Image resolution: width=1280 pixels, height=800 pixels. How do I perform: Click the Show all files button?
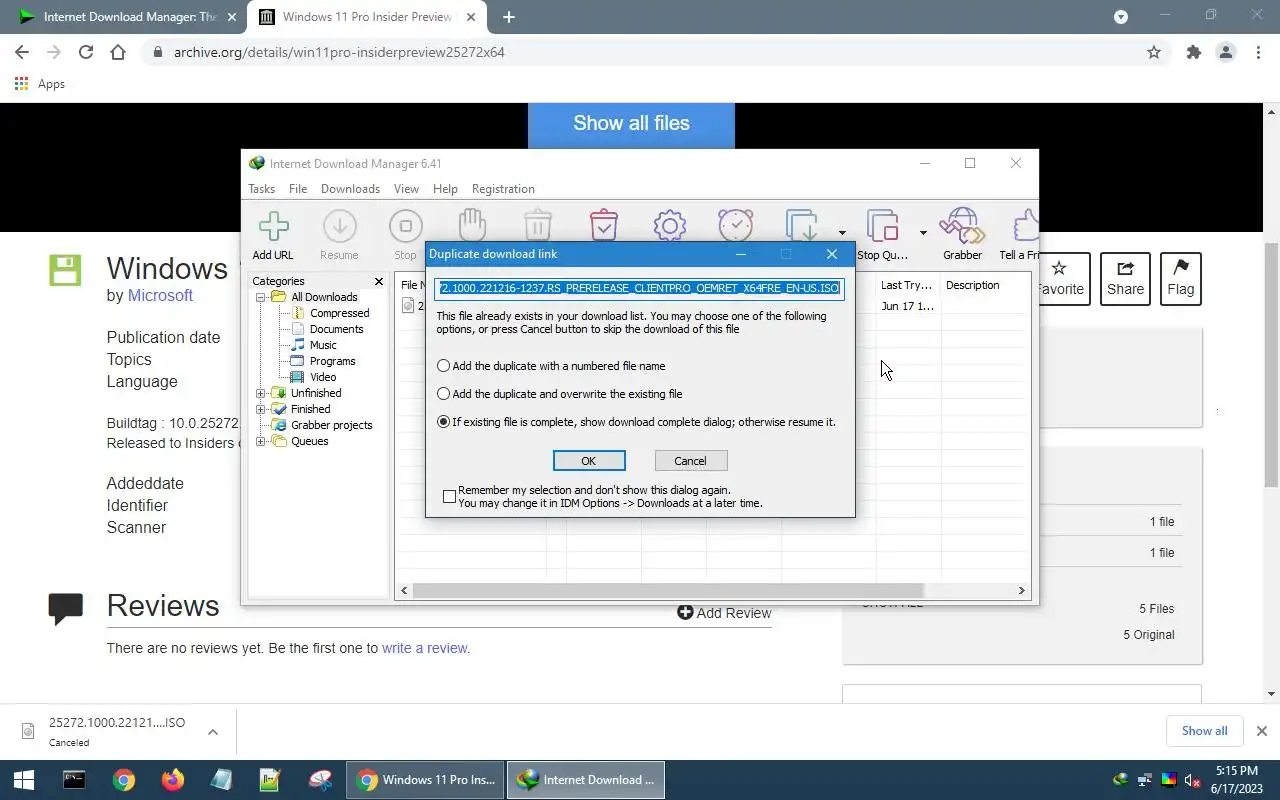tap(631, 123)
